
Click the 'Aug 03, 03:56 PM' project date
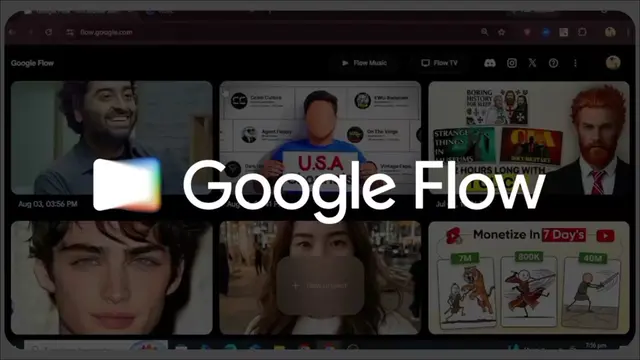coord(48,204)
